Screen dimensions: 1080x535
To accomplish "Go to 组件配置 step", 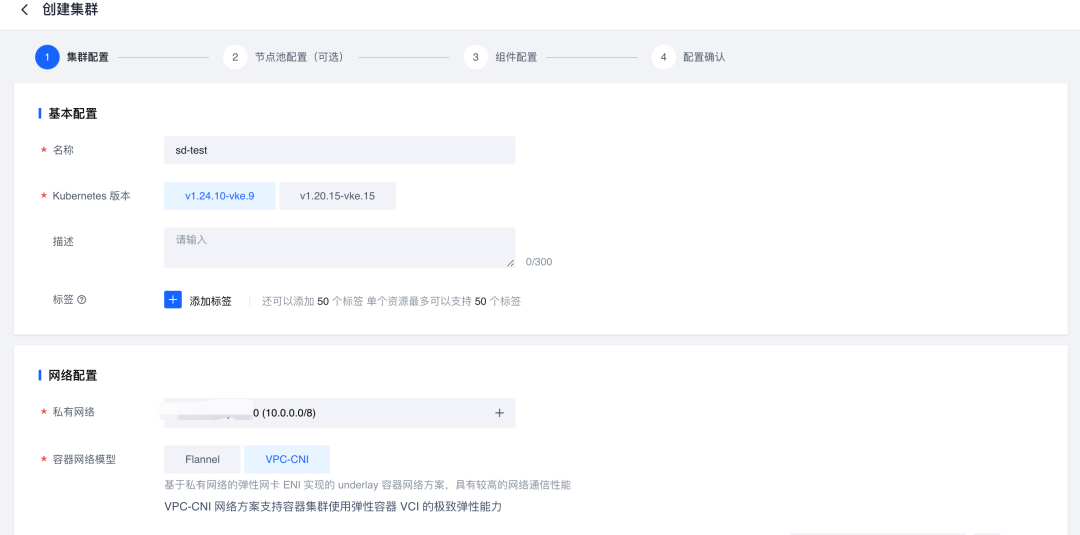I will 516,57.
